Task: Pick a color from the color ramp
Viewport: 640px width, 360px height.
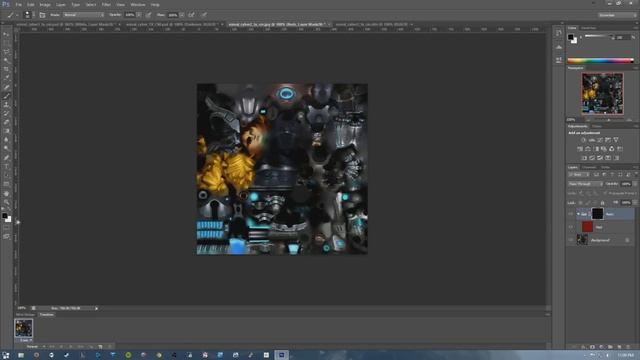Action: (600, 61)
